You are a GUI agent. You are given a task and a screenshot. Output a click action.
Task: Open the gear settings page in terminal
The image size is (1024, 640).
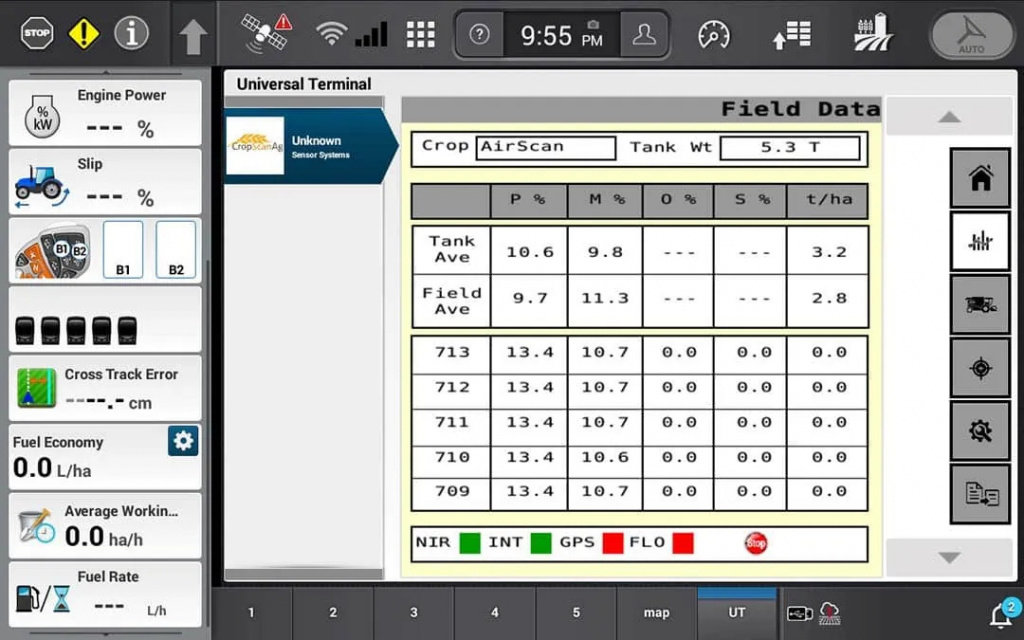click(980, 431)
